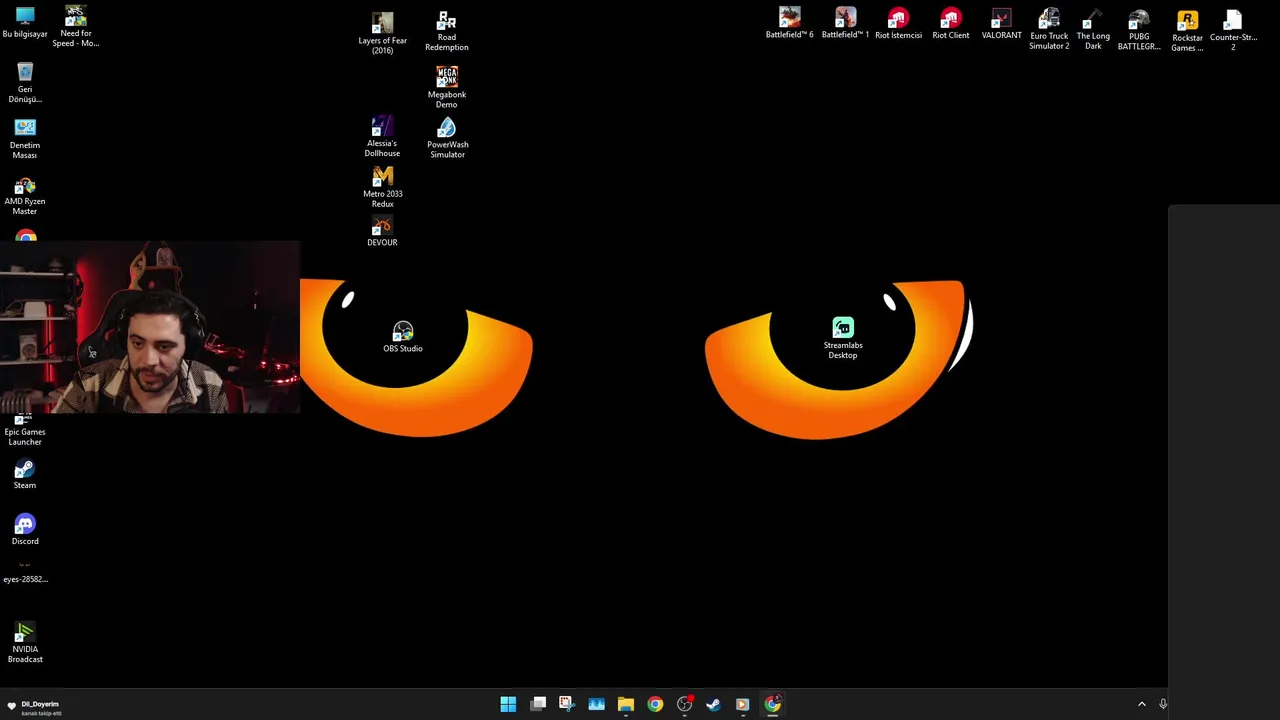
Task: Select the Geri Dönüşüm recycle bin icon
Action: click(x=25, y=82)
